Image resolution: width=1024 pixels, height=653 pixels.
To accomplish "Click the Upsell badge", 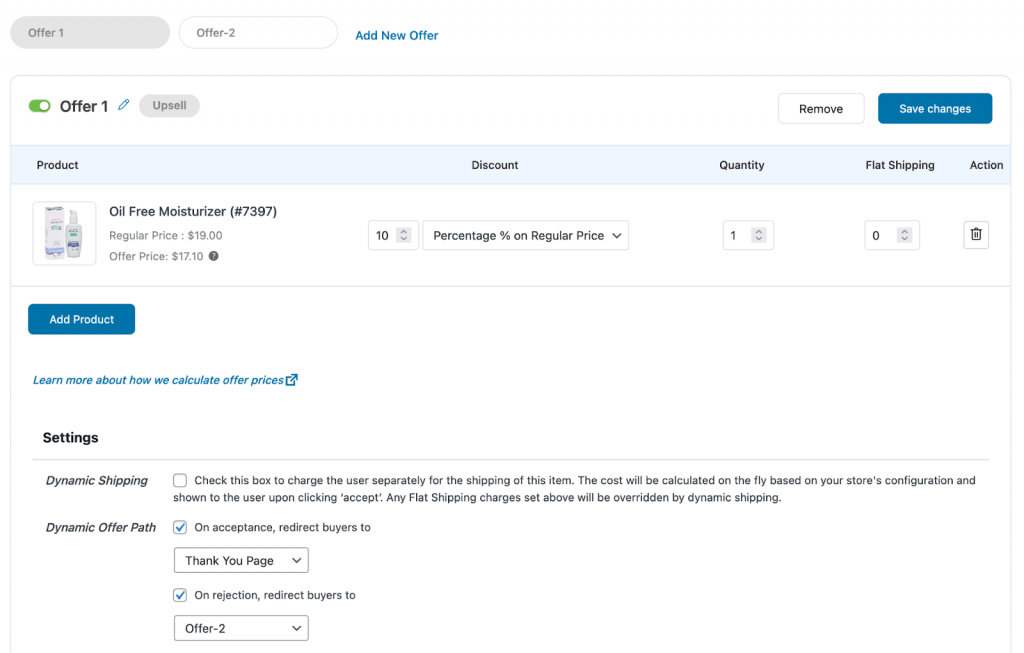I will [169, 106].
